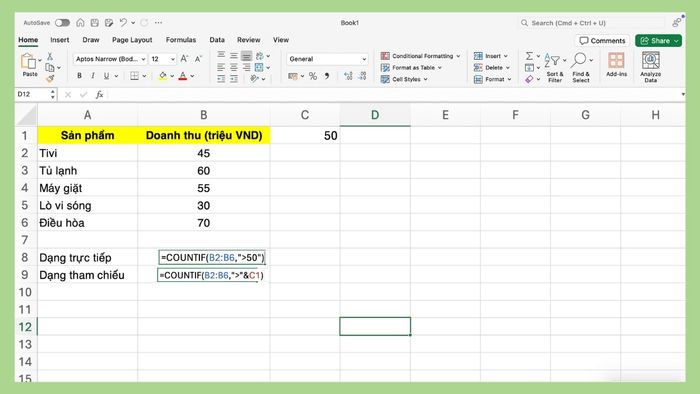This screenshot has width=700, height=394.
Task: Click the accounting currency format icon
Action: coord(293,76)
